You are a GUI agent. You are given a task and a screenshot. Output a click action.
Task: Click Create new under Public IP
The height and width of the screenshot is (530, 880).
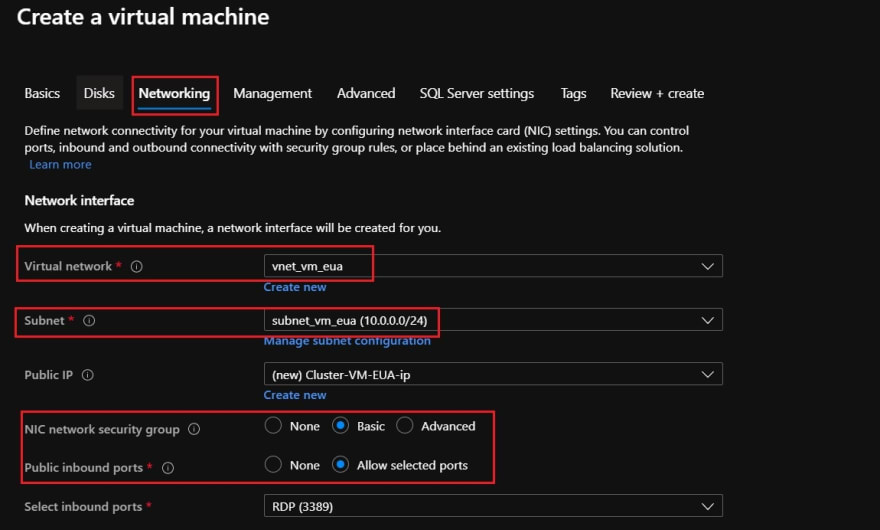point(295,395)
